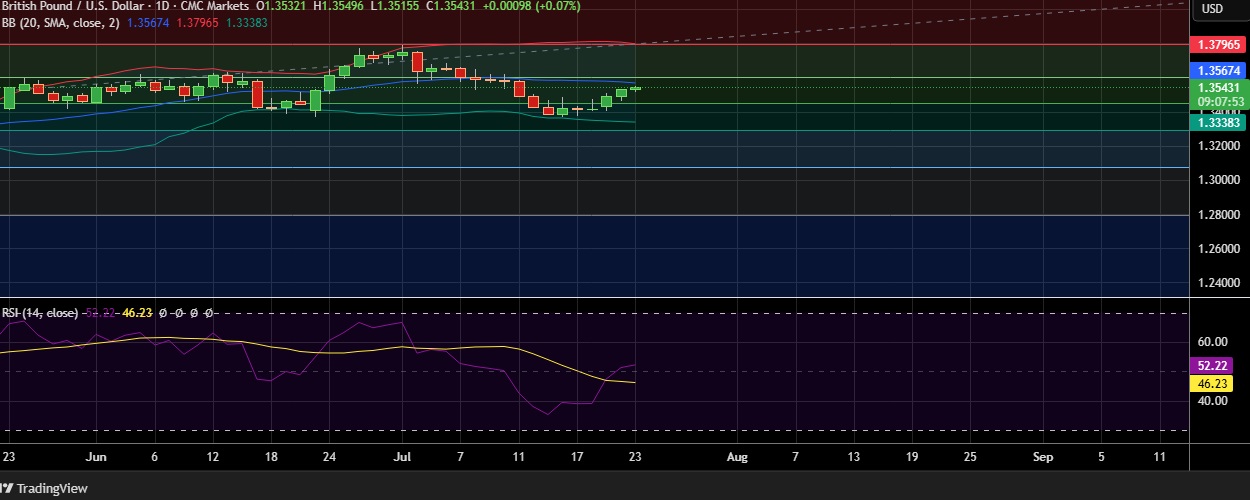This screenshot has width=1250, height=500.
Task: Click the open value O1.35321
Action: (283, 6)
